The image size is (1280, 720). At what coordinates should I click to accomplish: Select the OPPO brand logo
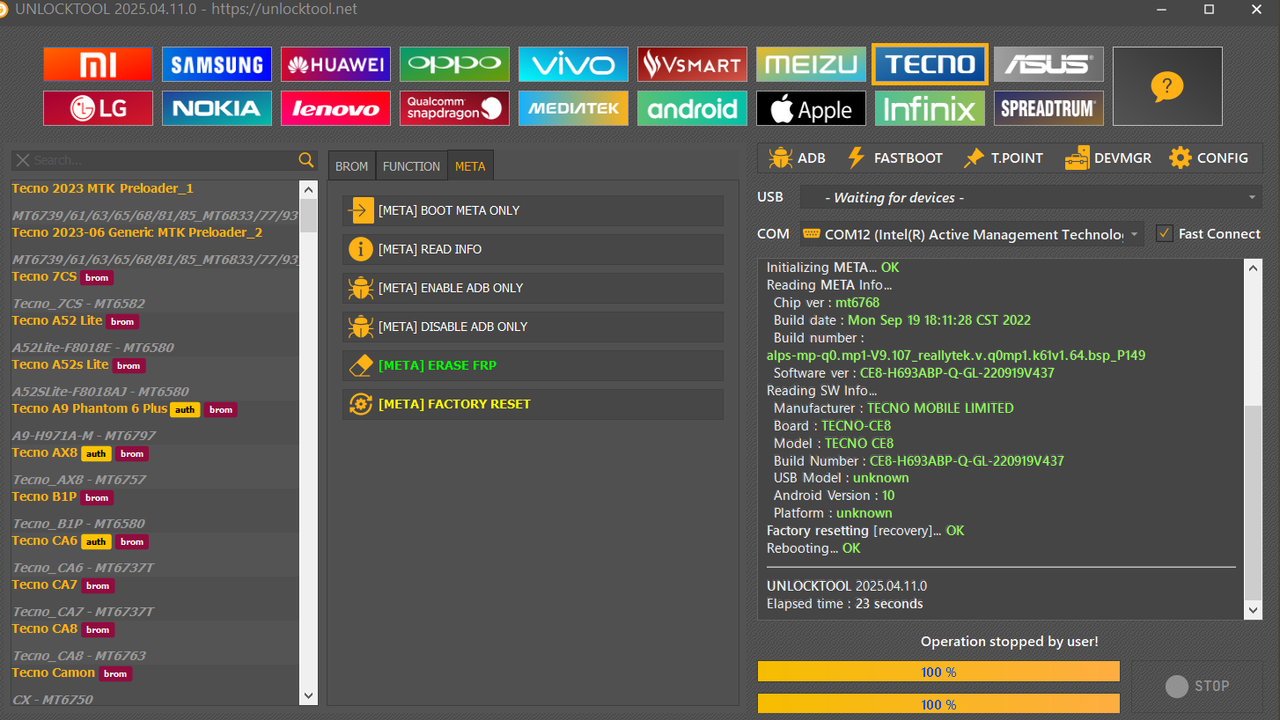pos(455,65)
